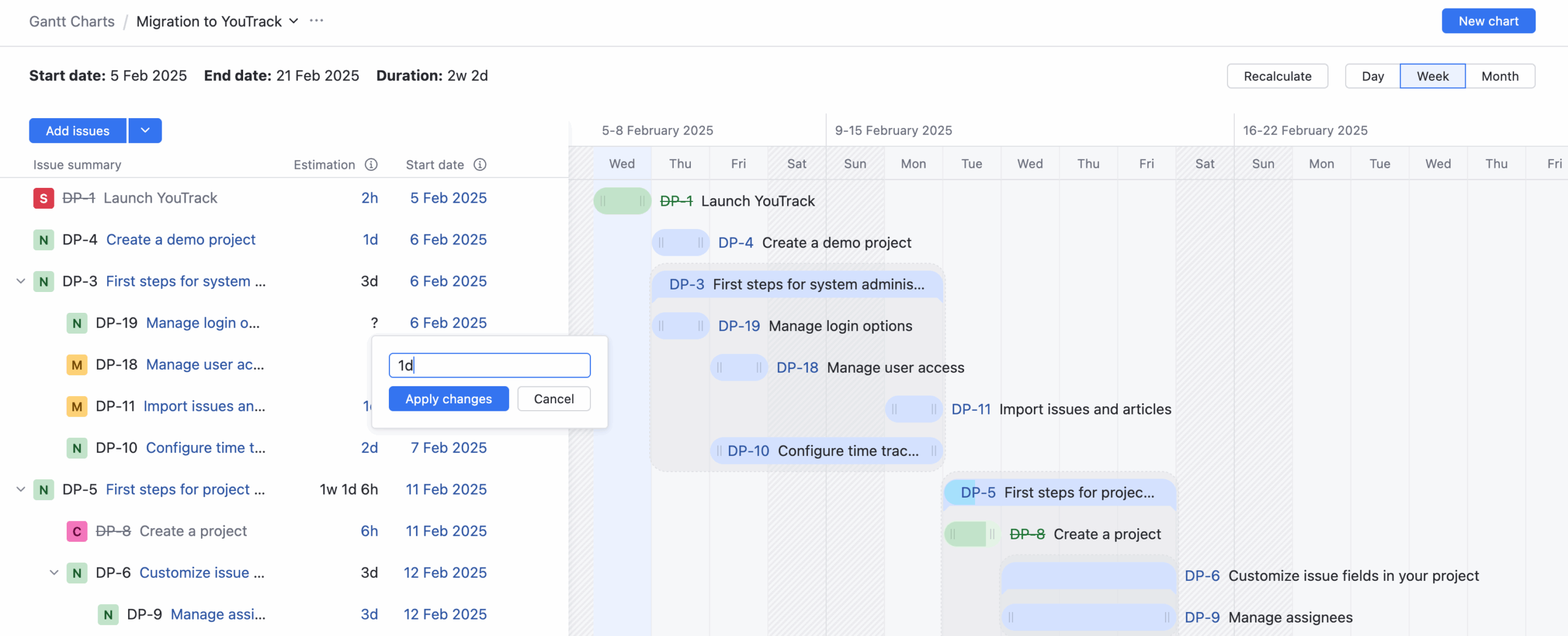Image resolution: width=1568 pixels, height=636 pixels.
Task: Click the green progress bar of DP-1
Action: [x=622, y=200]
